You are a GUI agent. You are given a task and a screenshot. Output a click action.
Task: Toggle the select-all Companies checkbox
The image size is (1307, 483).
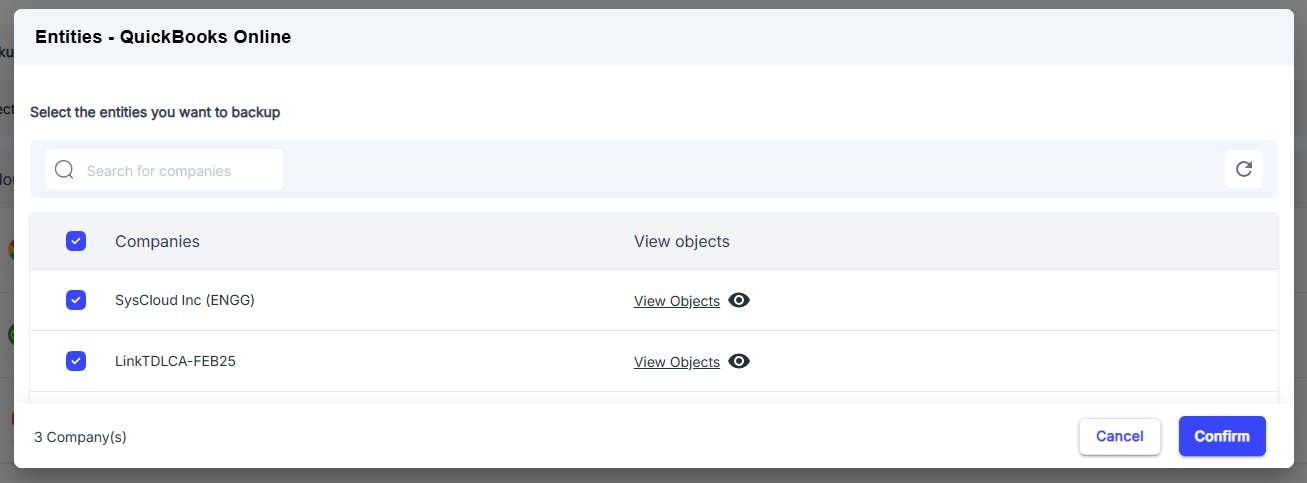tap(76, 241)
